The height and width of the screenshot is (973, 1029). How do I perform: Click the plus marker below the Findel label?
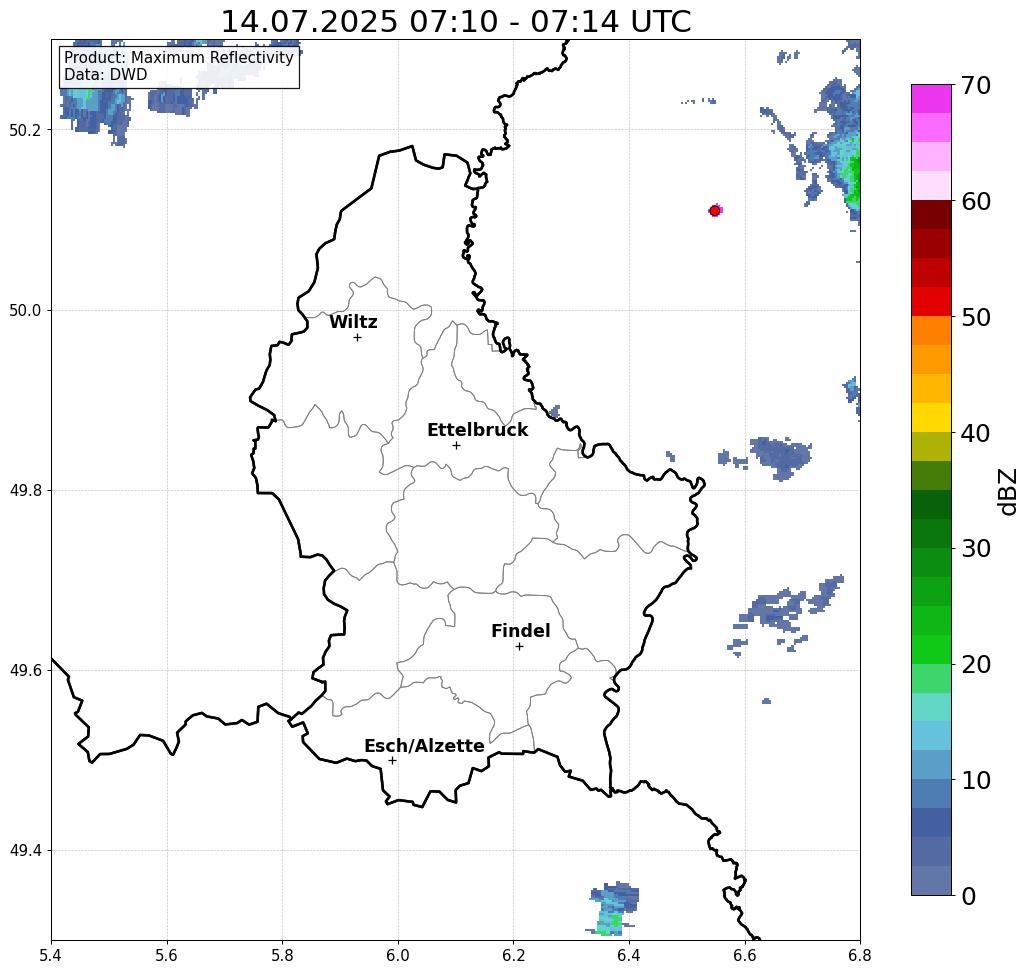coord(519,646)
